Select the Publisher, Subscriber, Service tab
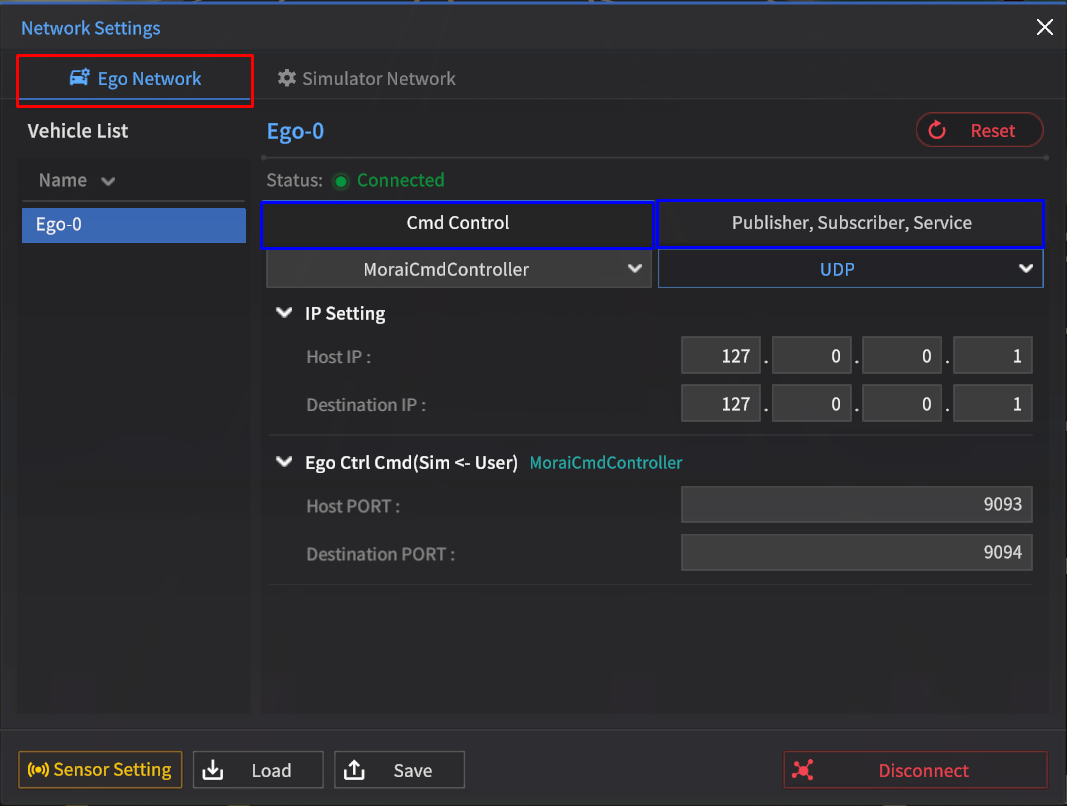Image resolution: width=1067 pixels, height=806 pixels. click(x=851, y=223)
